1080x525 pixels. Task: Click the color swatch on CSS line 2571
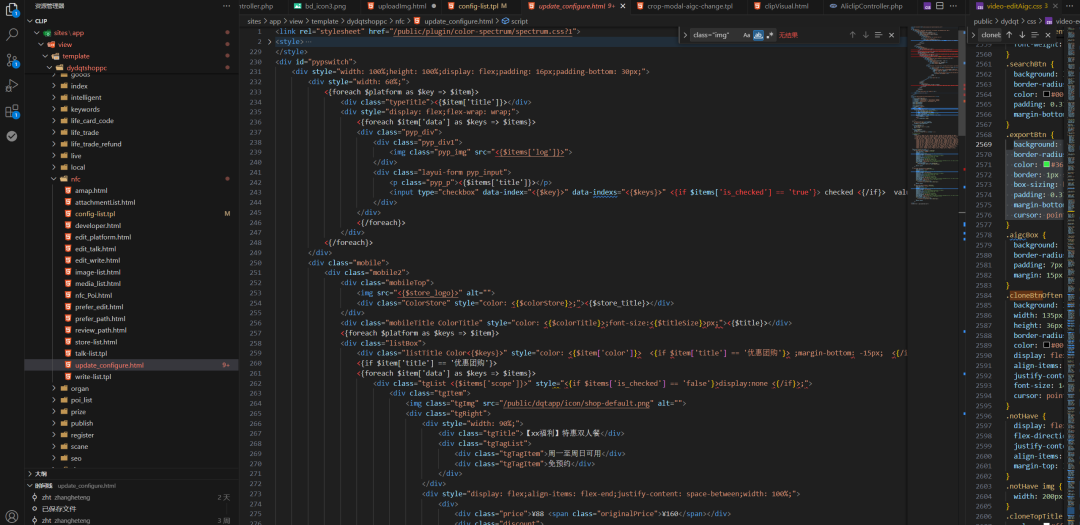pyautogui.click(x=1046, y=165)
